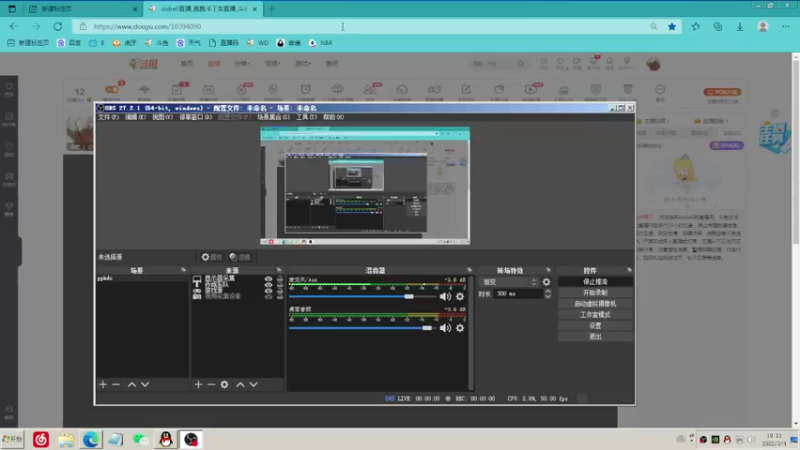The height and width of the screenshot is (450, 800).
Task: Open the OBS 视图 menu
Action: [162, 117]
